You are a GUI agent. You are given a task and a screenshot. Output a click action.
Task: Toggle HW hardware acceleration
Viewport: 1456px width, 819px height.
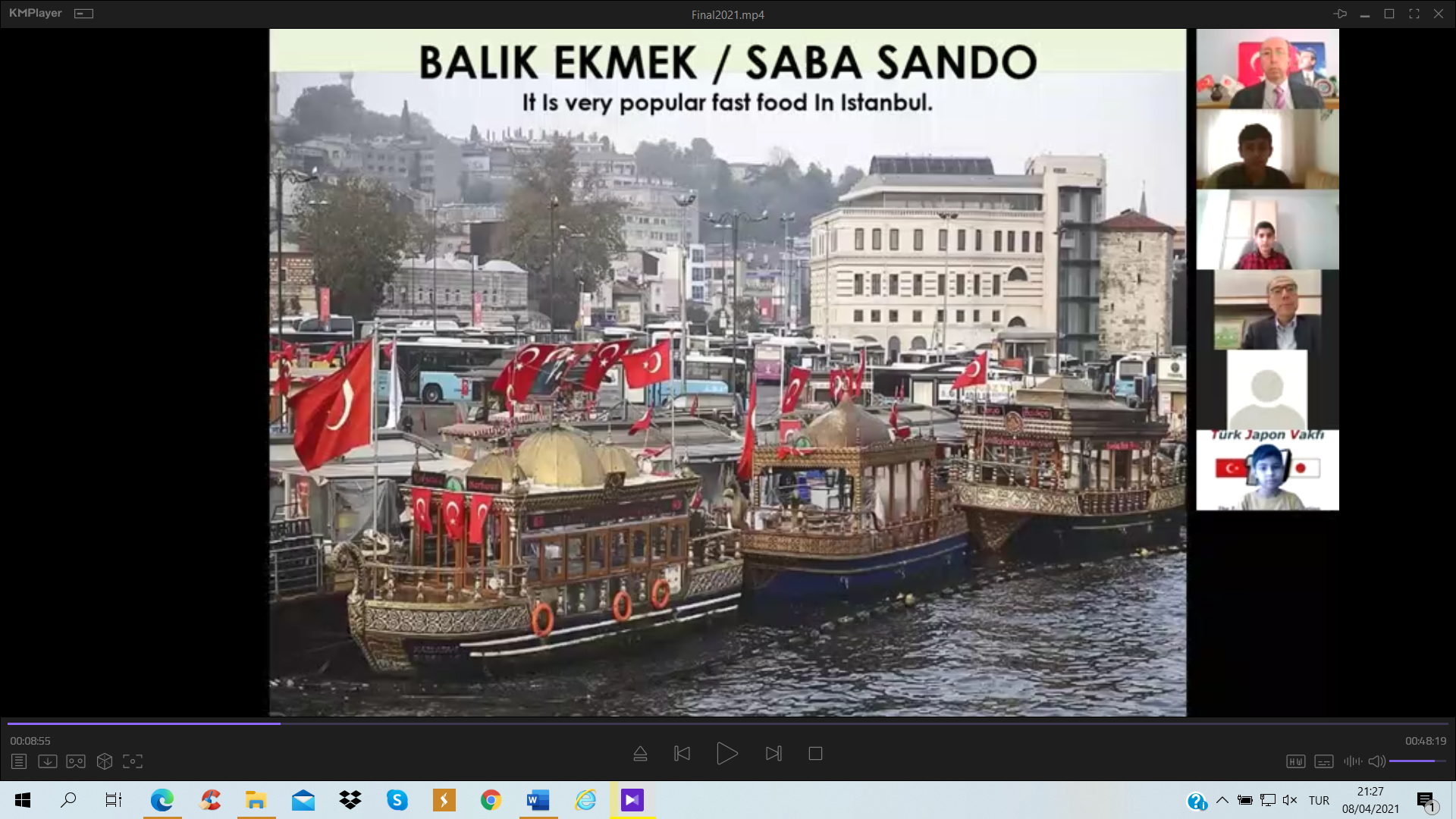click(x=1295, y=761)
